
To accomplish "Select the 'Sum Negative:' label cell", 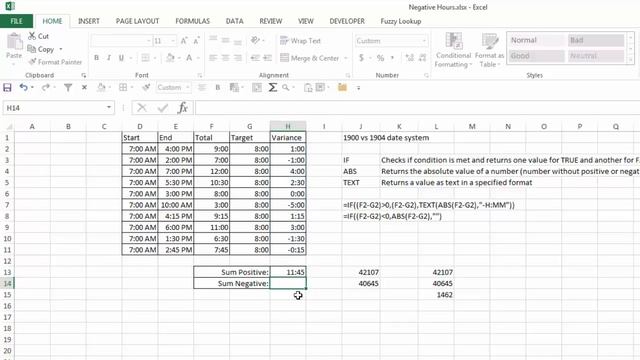I will click(231, 283).
